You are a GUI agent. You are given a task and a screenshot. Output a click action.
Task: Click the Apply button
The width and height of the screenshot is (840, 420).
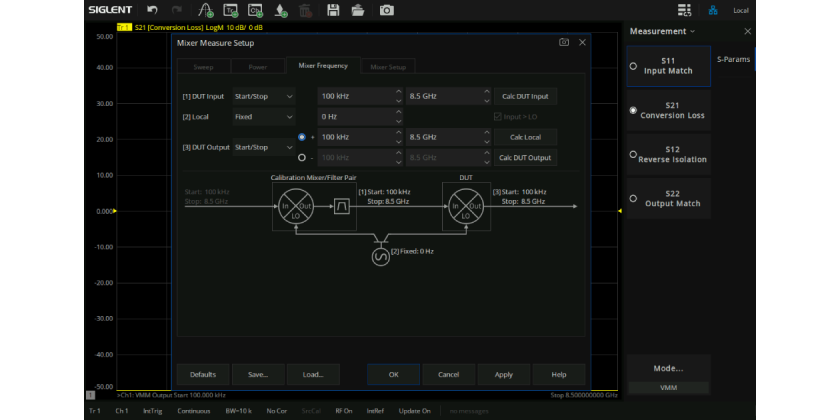504,375
